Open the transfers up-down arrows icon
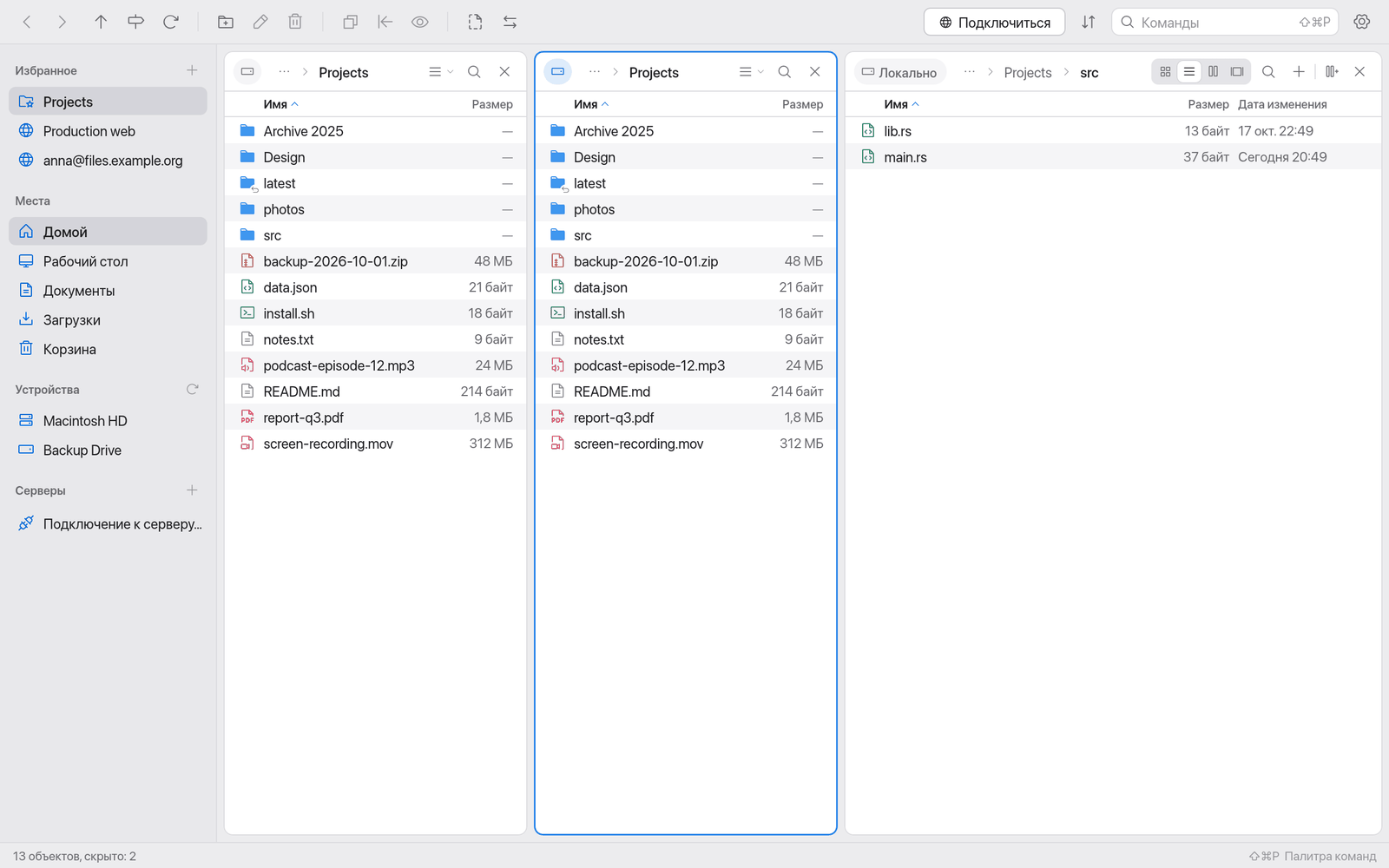The image size is (1389, 868). click(1089, 23)
